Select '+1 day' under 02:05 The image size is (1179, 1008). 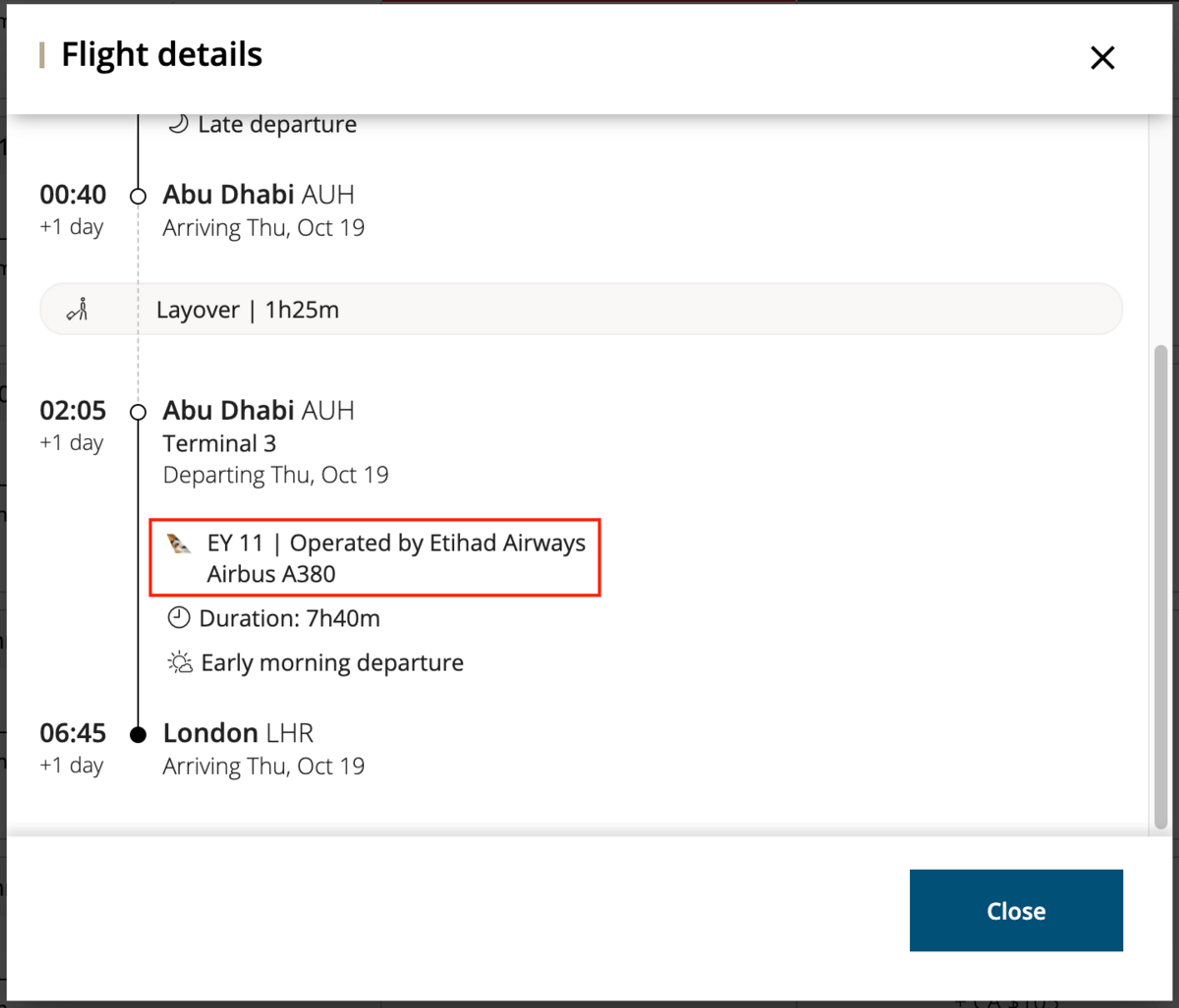(x=72, y=442)
